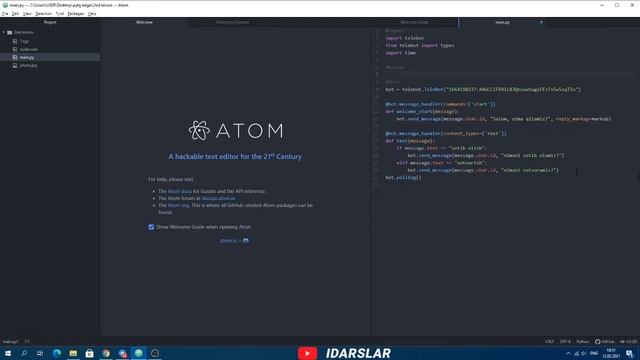Screen dimensions: 640x360
Task: Click the 'import time' code line
Action: (400, 53)
